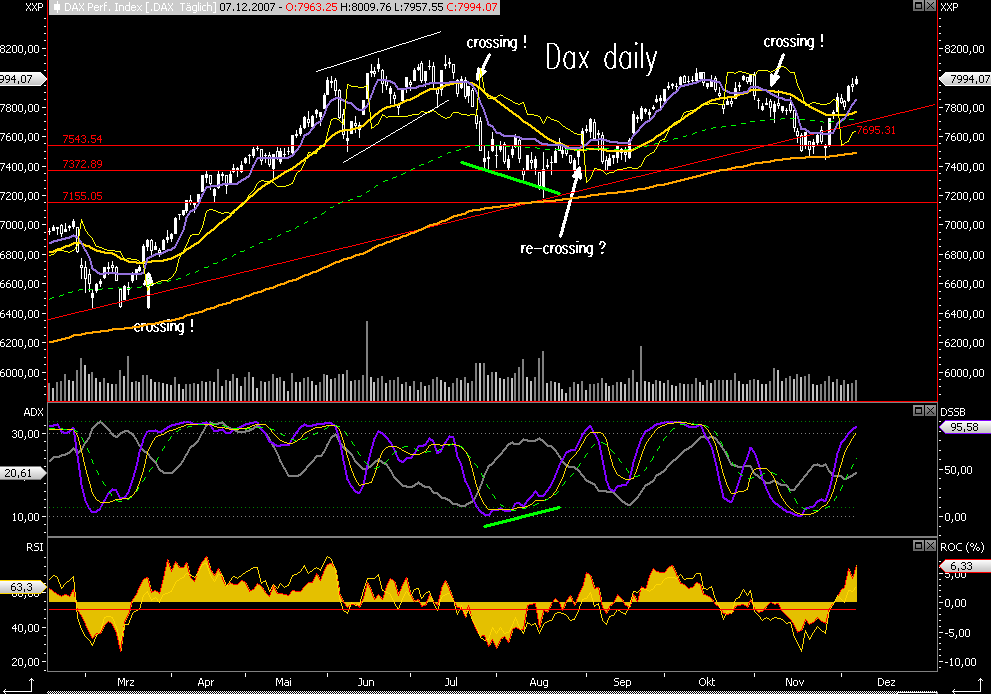Close the RSI / ROC indicator panel
991x694 pixels.
click(930, 545)
